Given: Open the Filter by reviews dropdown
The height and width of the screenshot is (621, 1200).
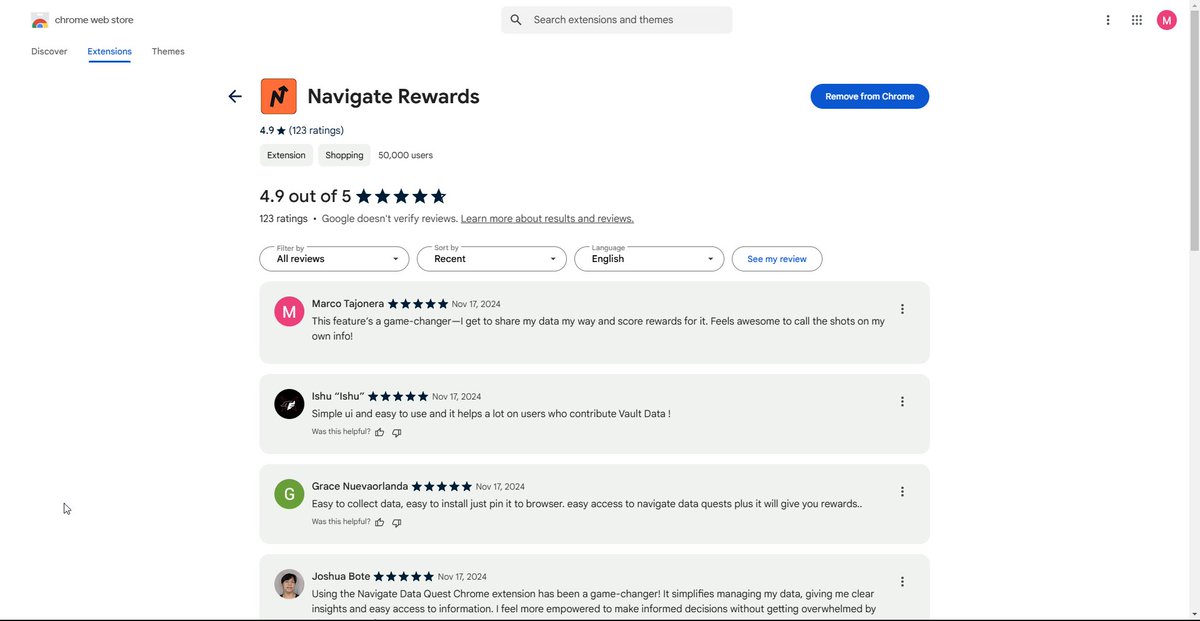Looking at the screenshot, I should [x=334, y=258].
